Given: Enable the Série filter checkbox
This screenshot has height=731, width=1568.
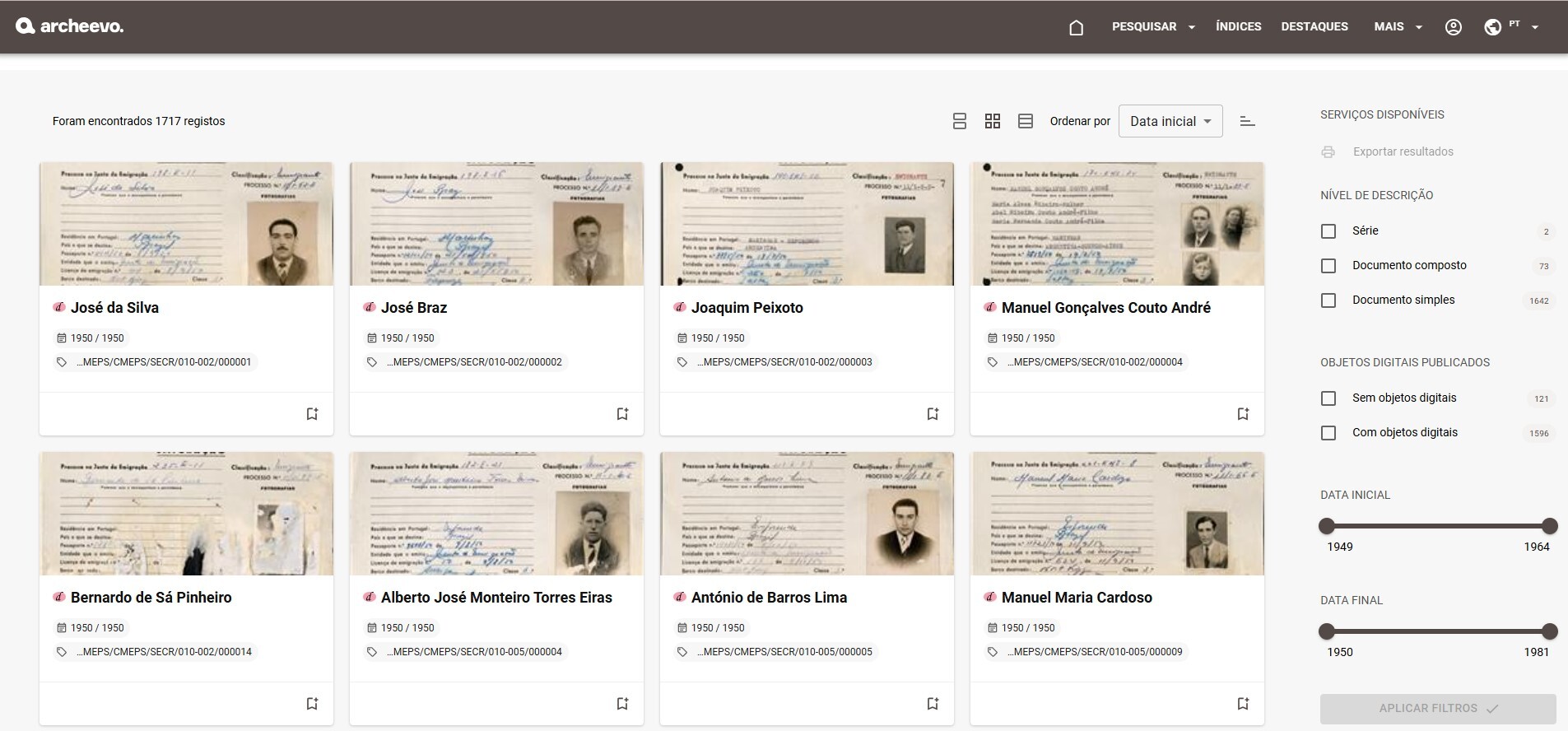Looking at the screenshot, I should coord(1328,231).
